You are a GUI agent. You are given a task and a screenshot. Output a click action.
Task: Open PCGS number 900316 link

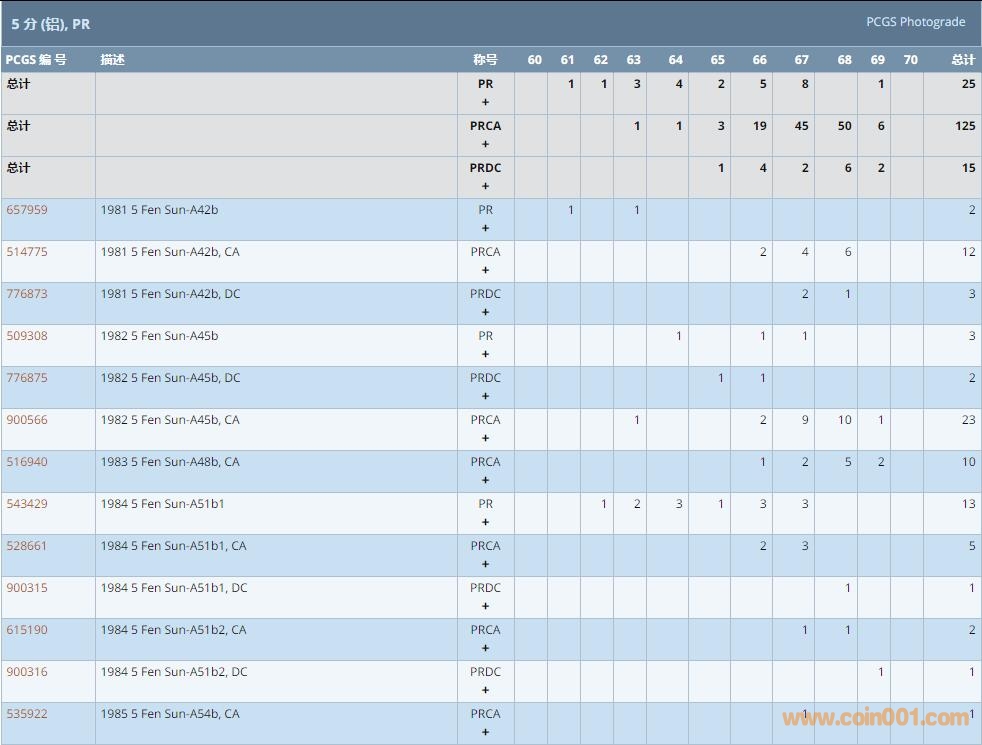[27, 672]
